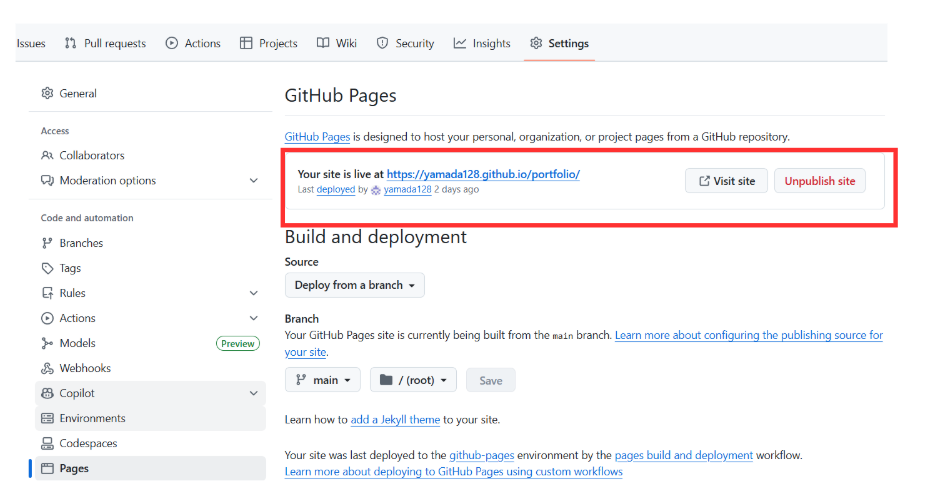Click the Copilot icon in sidebar
This screenshot has height=504, width=926.
pos(47,393)
